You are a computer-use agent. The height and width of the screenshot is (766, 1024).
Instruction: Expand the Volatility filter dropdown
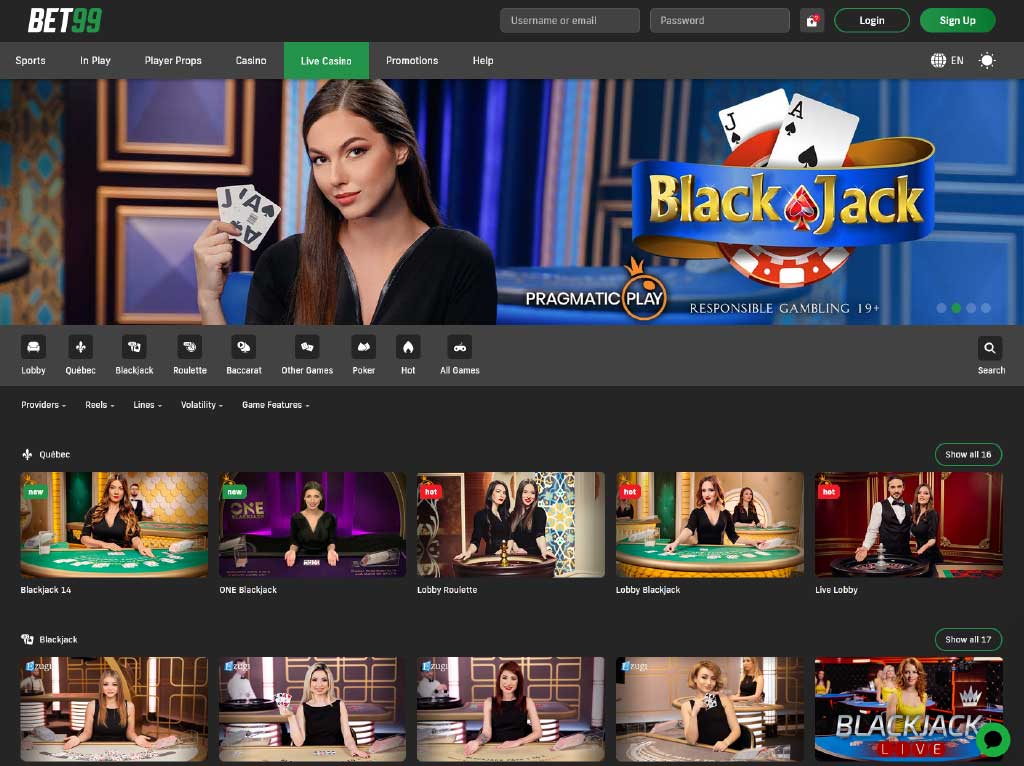click(202, 405)
